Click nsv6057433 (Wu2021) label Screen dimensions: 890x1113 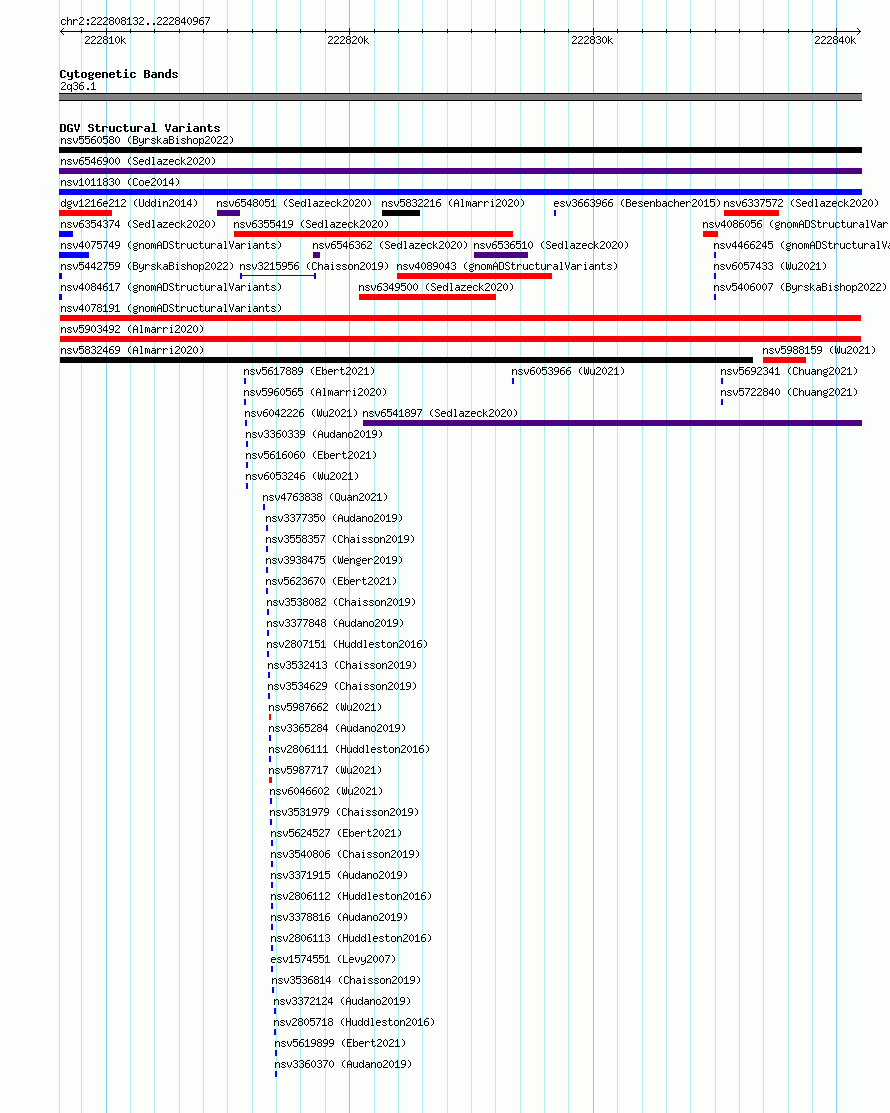click(x=770, y=266)
